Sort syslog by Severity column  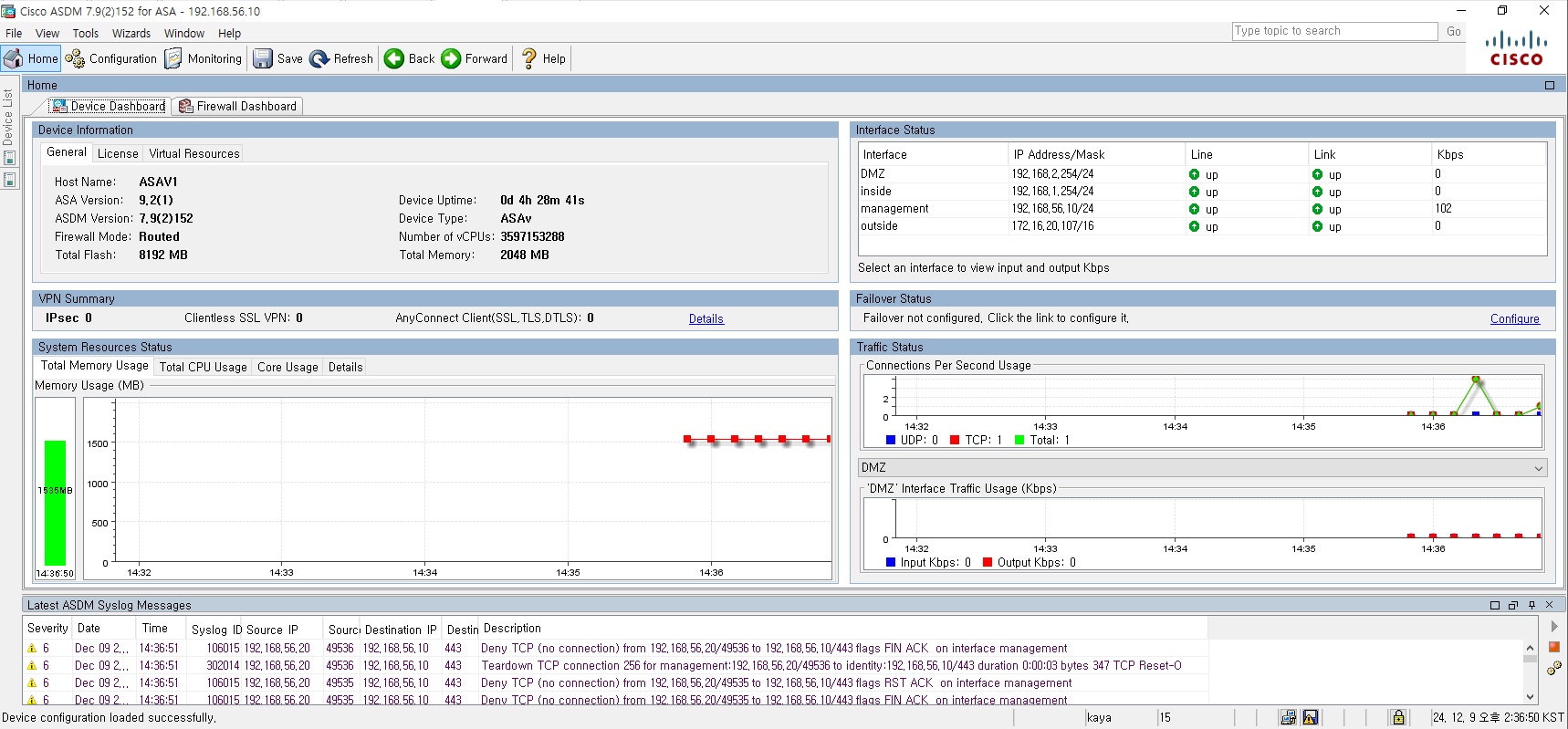point(47,628)
